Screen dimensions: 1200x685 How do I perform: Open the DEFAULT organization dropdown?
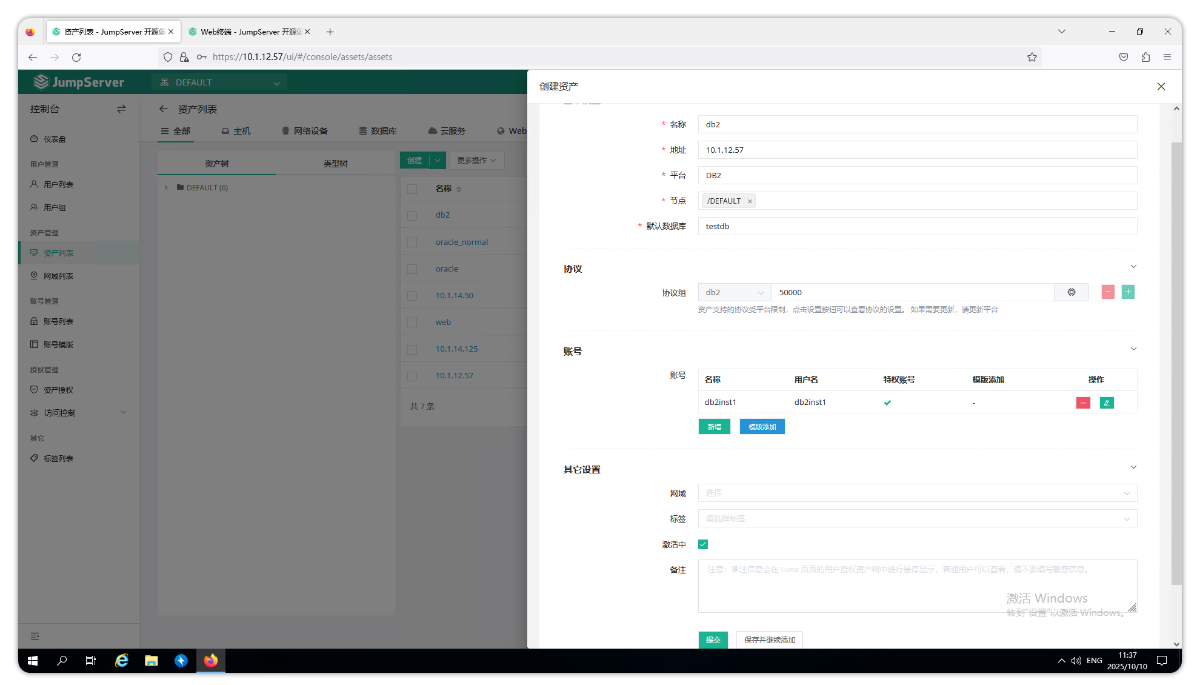[x=221, y=82]
